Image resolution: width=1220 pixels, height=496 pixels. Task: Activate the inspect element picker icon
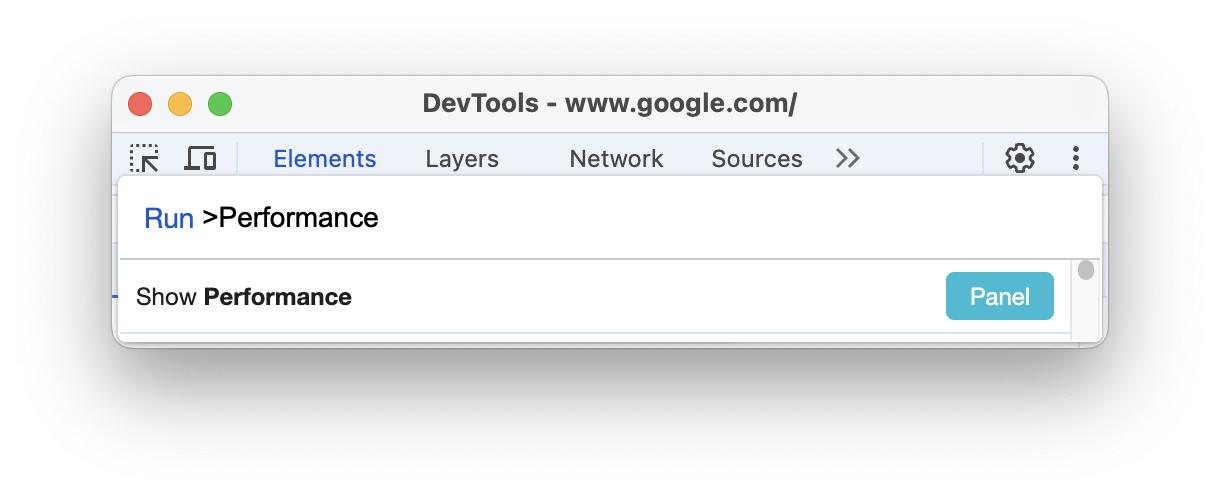click(145, 158)
